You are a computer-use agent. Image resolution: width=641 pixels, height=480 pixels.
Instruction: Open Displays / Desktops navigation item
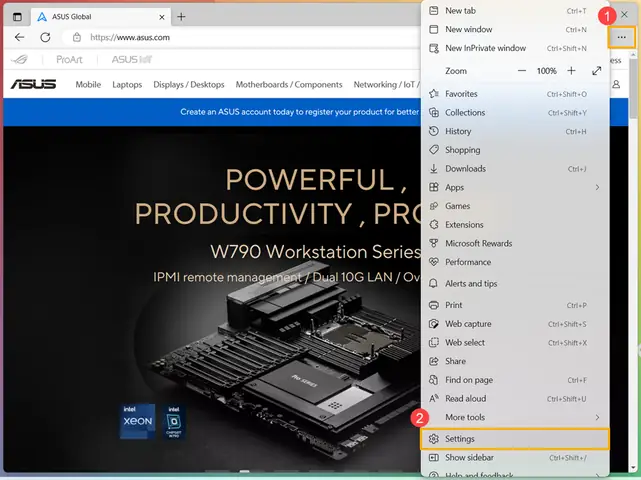[x=188, y=85]
